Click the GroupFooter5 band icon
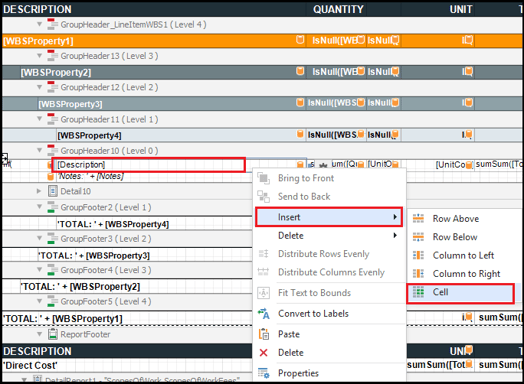This screenshot has width=524, height=384. 52,301
